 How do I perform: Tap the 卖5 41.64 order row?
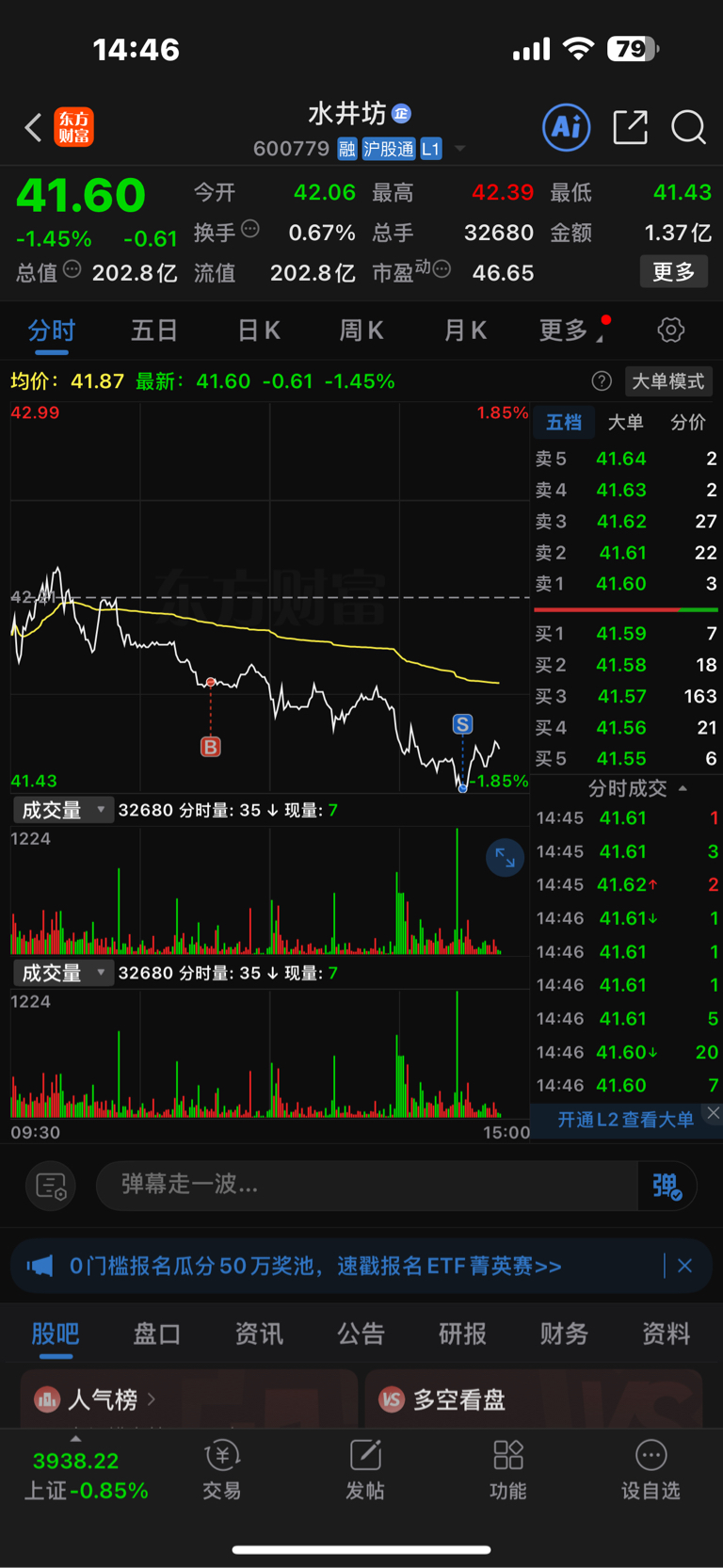tap(626, 459)
